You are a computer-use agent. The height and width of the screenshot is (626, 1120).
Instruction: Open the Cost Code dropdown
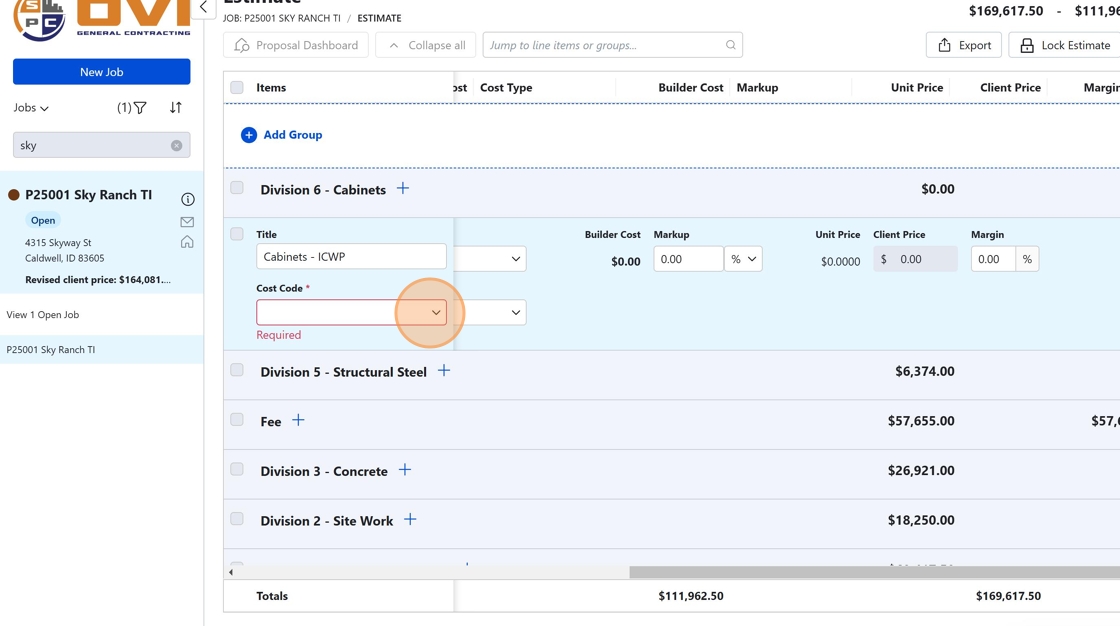coord(435,313)
